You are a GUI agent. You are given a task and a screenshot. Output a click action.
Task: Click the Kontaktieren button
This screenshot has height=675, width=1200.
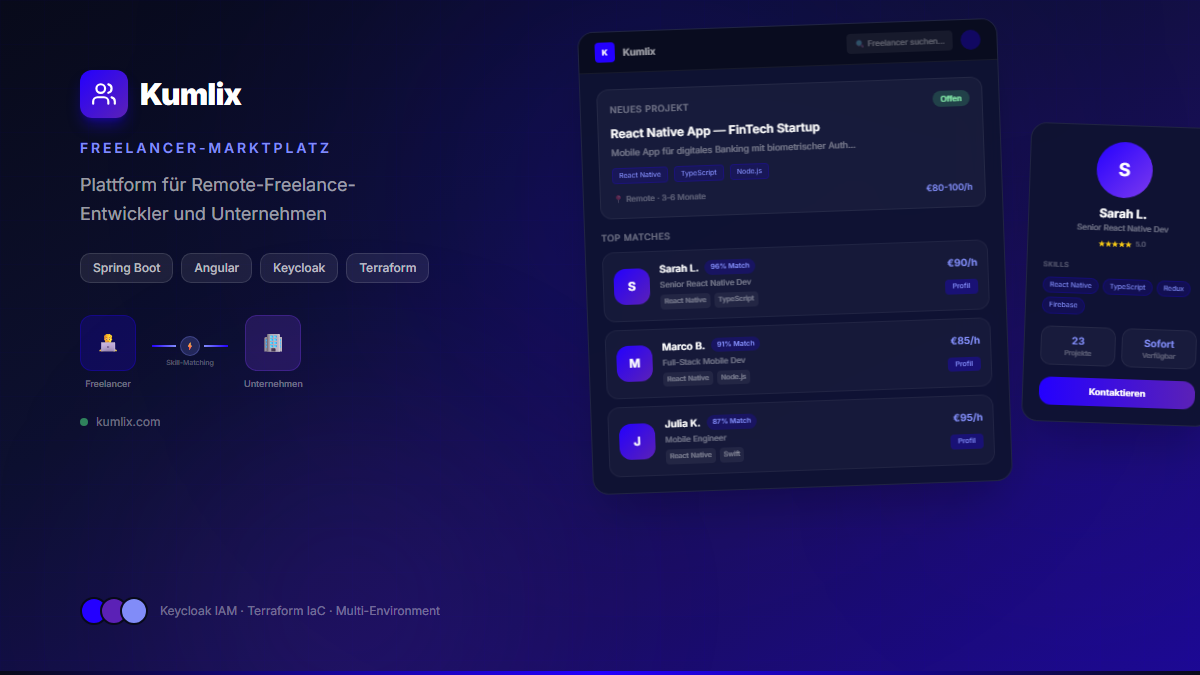[x=1117, y=393]
